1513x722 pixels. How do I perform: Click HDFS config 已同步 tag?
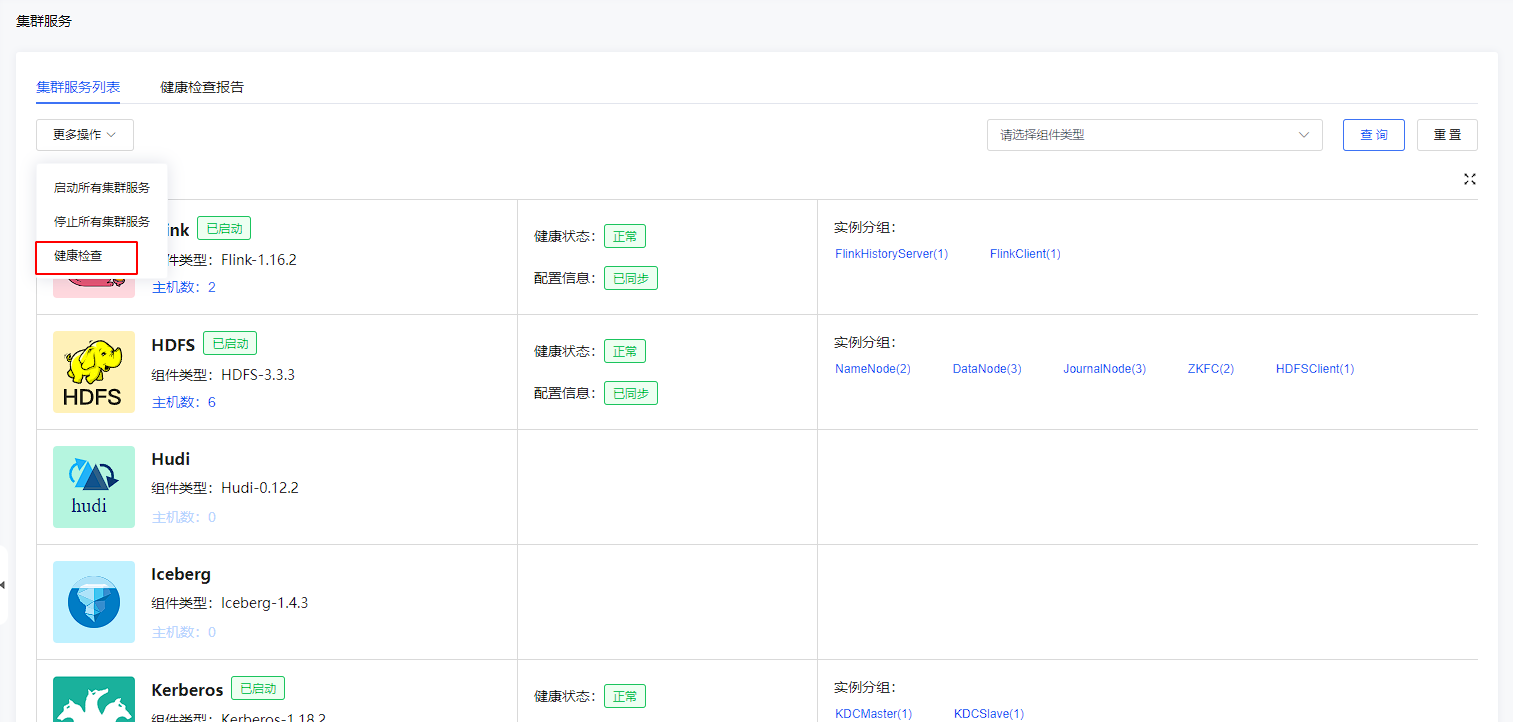coord(631,393)
